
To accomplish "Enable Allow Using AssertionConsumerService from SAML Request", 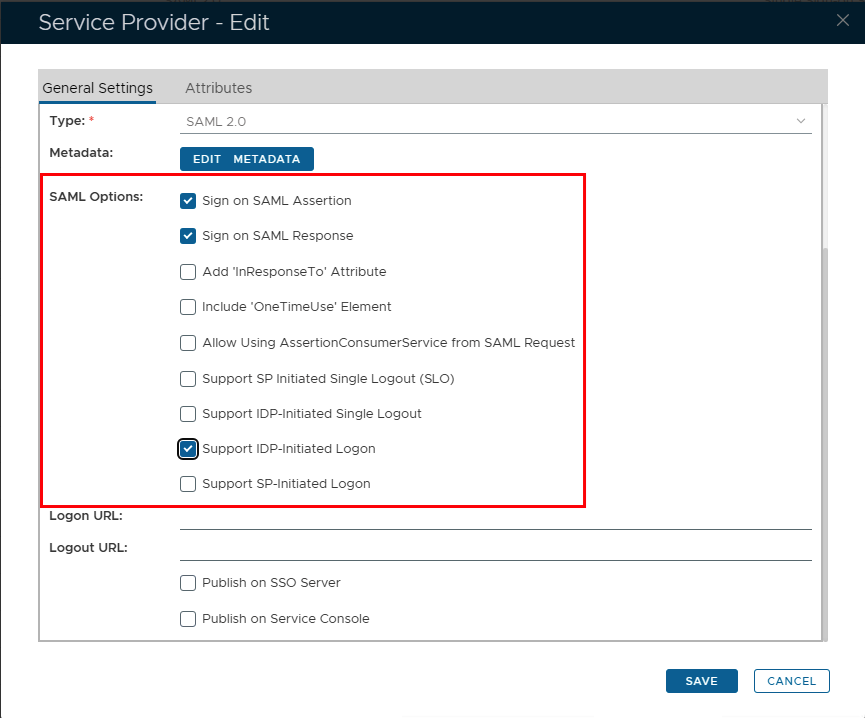I will click(x=188, y=343).
